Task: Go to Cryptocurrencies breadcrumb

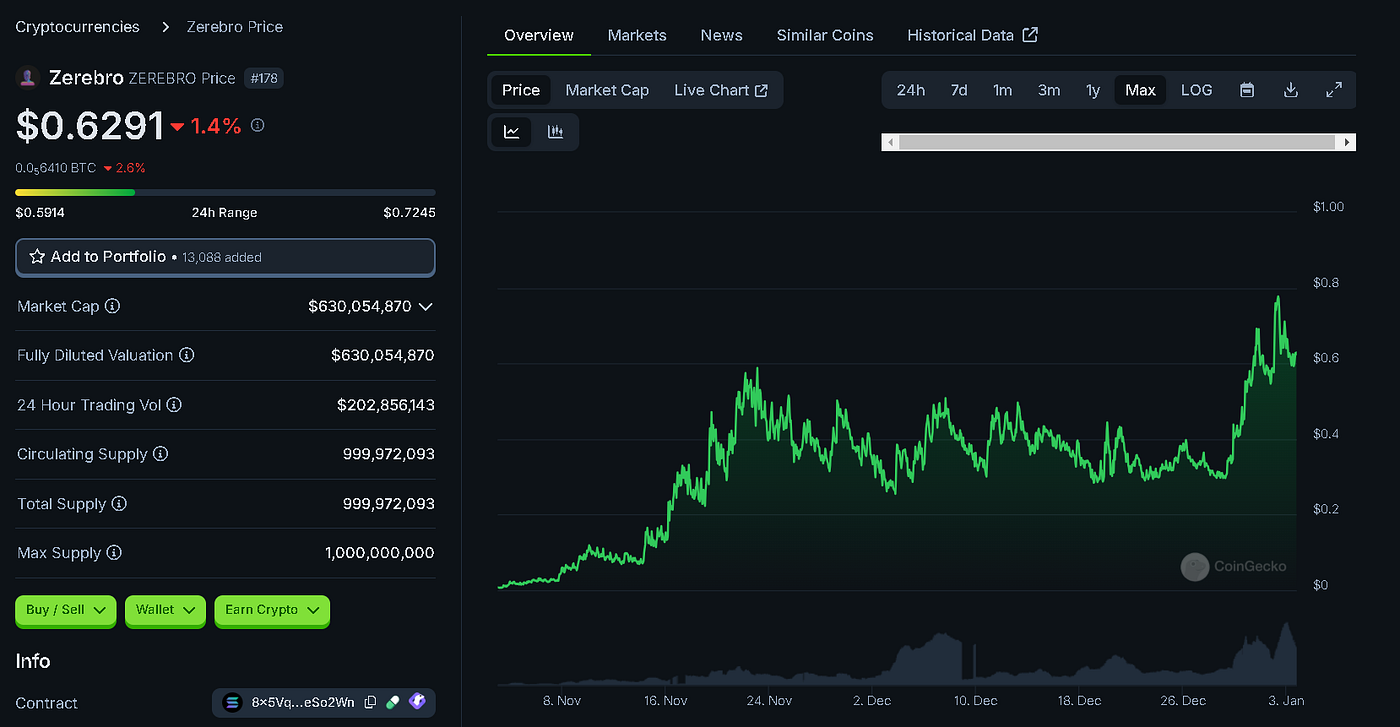Action: (x=78, y=27)
